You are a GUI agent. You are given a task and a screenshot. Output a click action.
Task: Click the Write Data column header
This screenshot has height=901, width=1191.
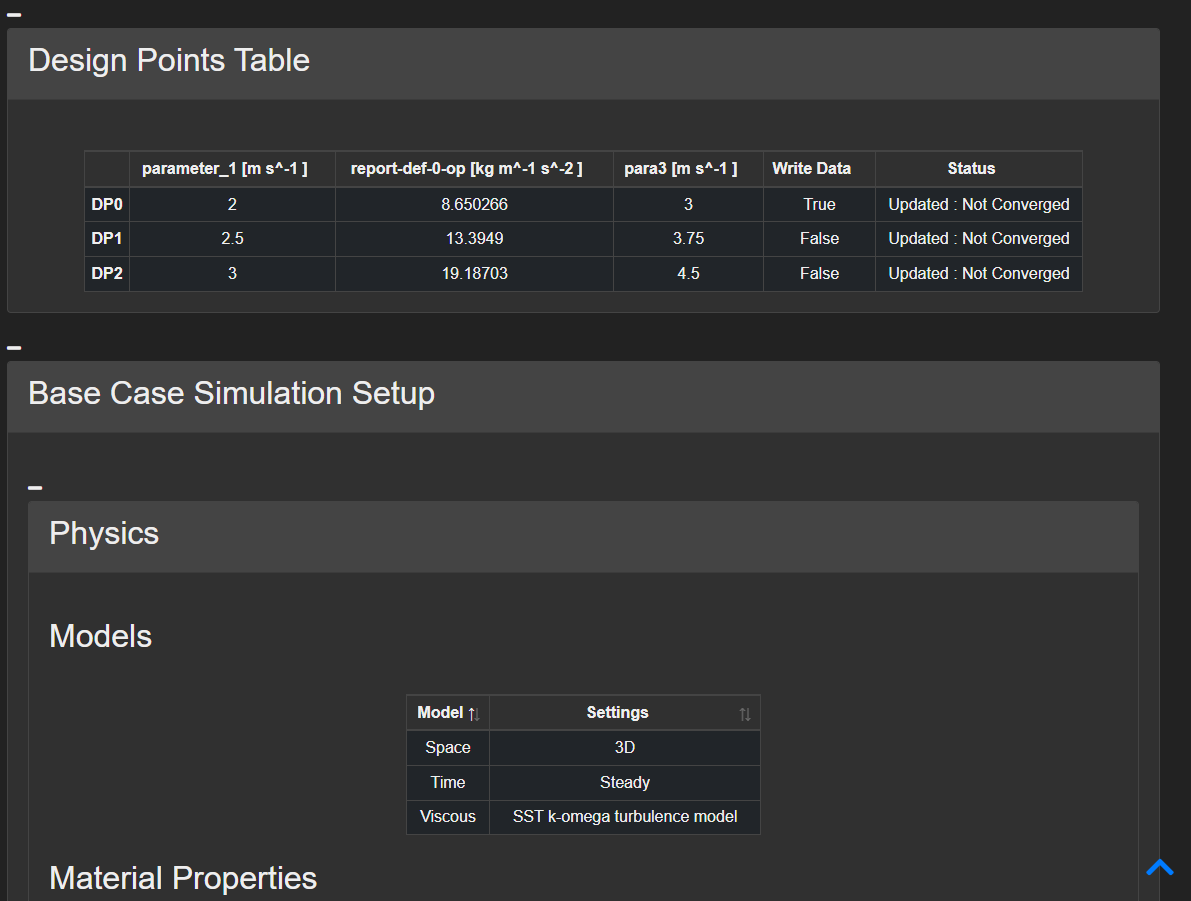[819, 169]
